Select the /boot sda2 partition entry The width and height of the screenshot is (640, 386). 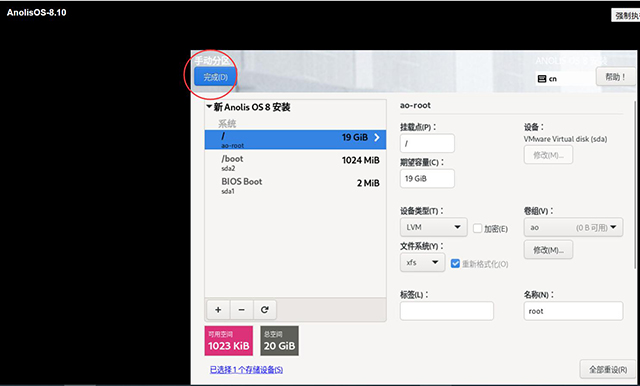[295, 163]
